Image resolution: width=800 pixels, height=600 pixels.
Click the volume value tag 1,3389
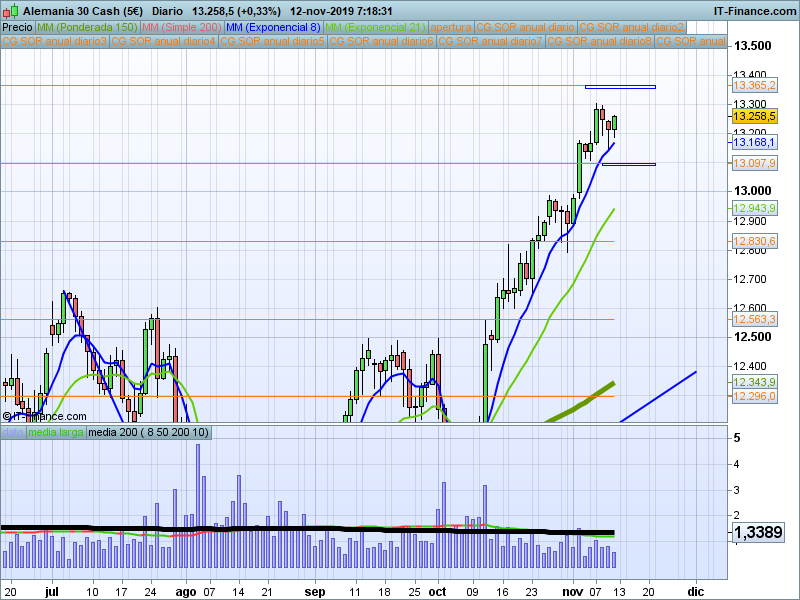(758, 532)
